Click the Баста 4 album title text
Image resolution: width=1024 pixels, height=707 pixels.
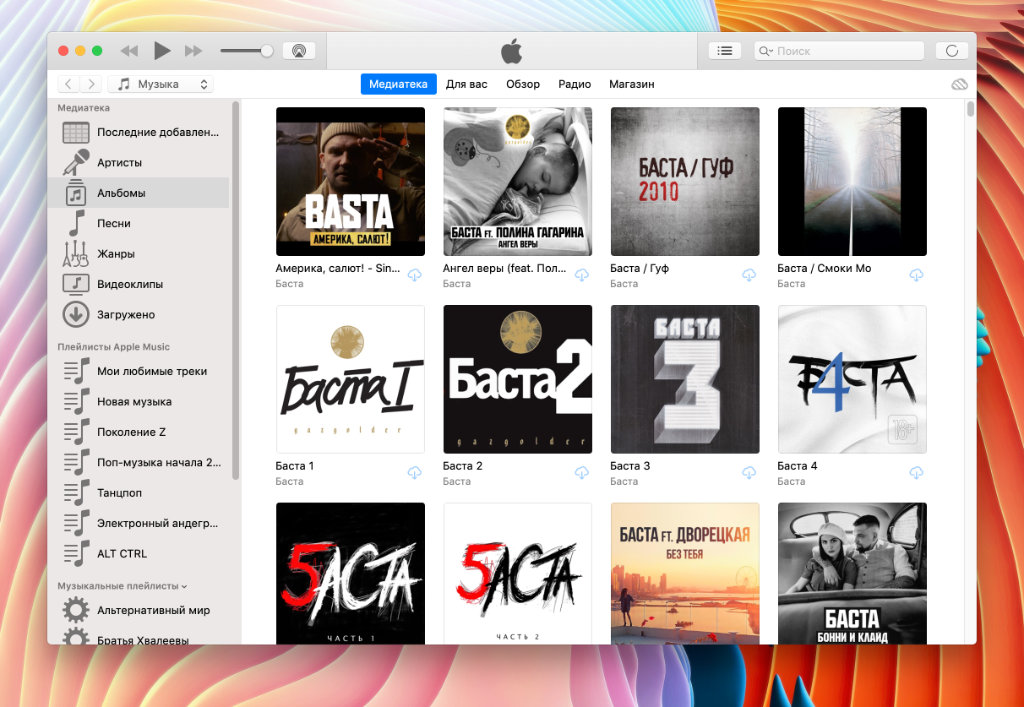pos(797,466)
